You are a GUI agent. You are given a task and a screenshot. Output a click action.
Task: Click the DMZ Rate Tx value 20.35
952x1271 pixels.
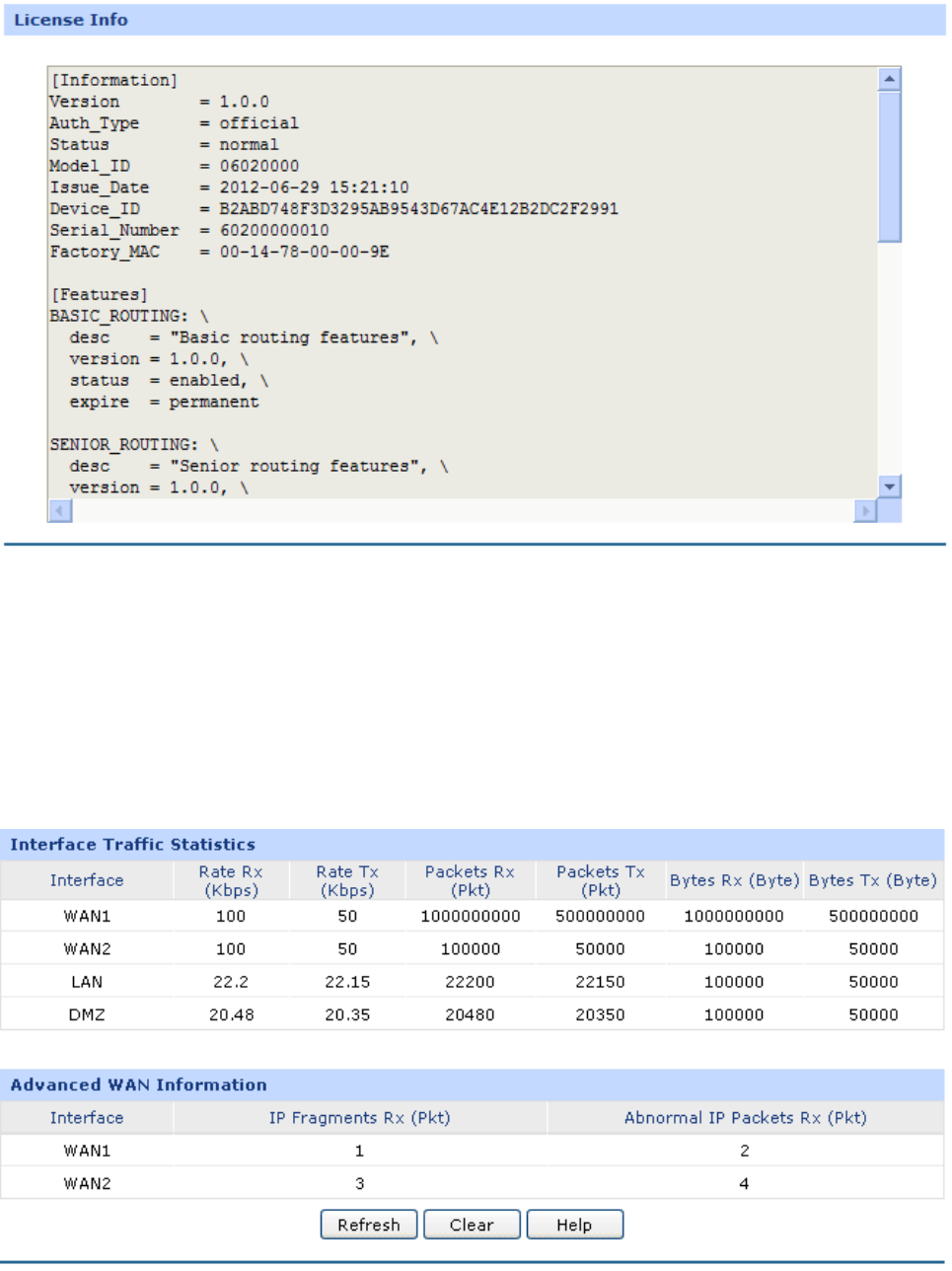[x=347, y=1014]
